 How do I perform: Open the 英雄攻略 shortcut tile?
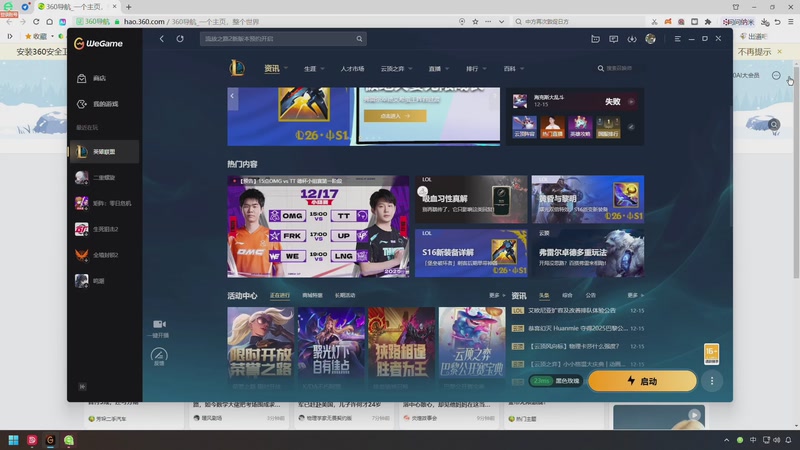click(x=581, y=127)
